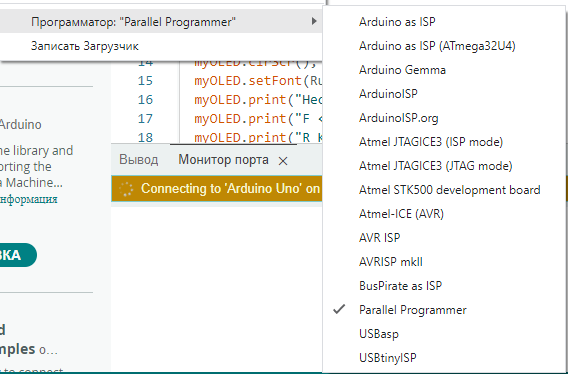Select the AVR ISP programmer

pos(445,238)
